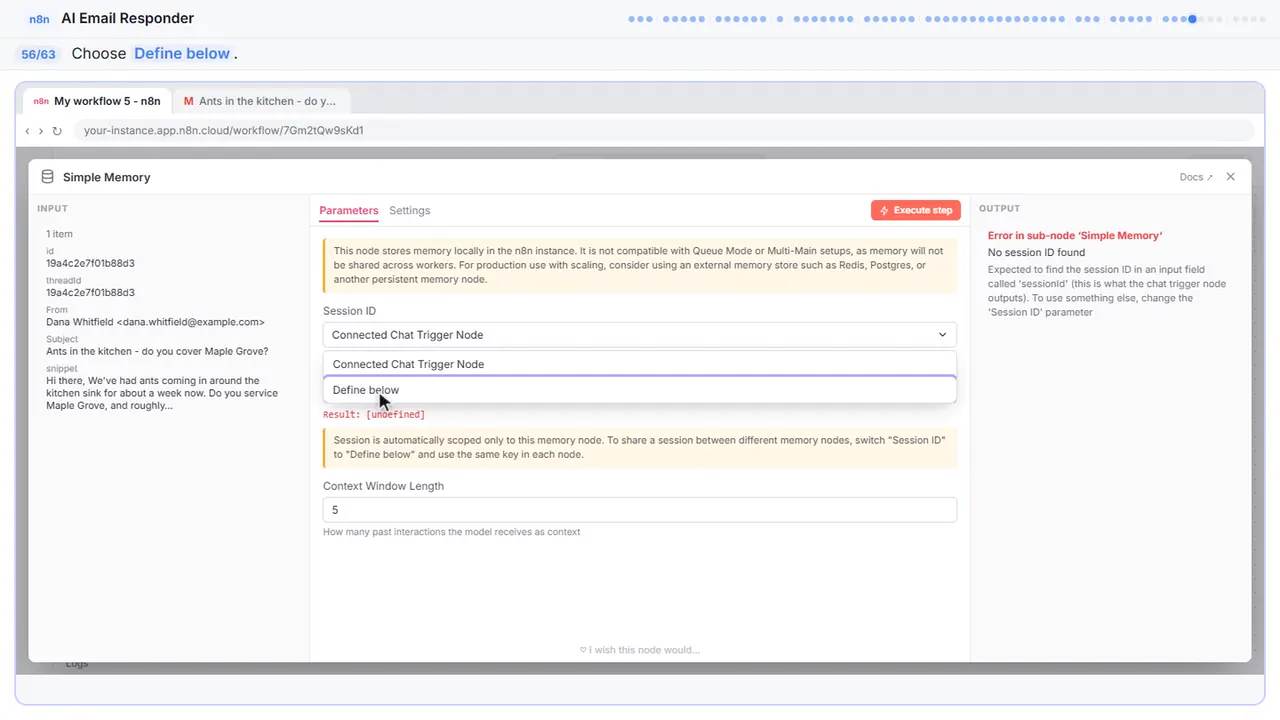Switch to the My workflow 5 browser tab

tap(98, 101)
